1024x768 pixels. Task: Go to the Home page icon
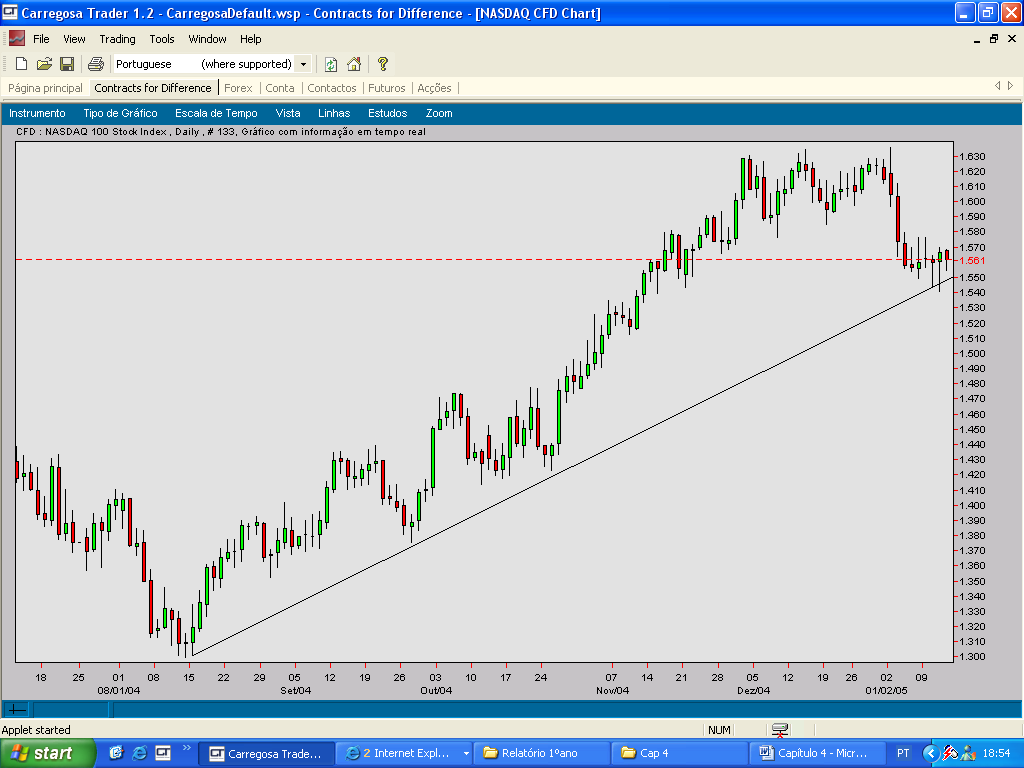click(354, 64)
